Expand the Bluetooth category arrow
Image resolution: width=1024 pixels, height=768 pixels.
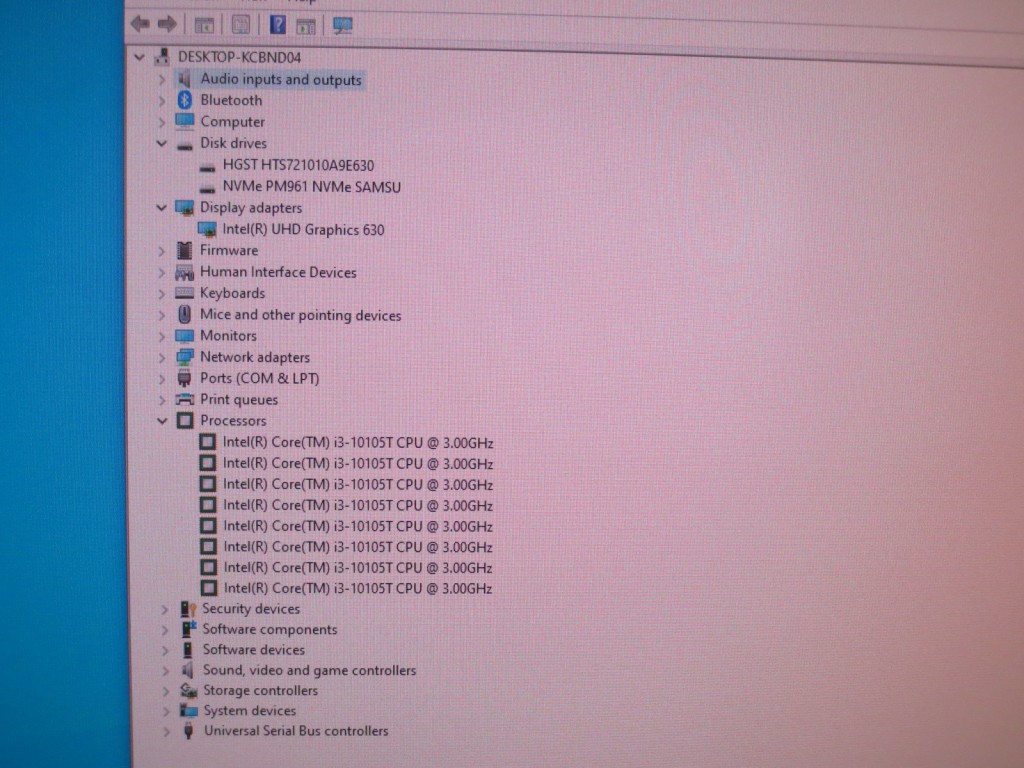(x=162, y=101)
